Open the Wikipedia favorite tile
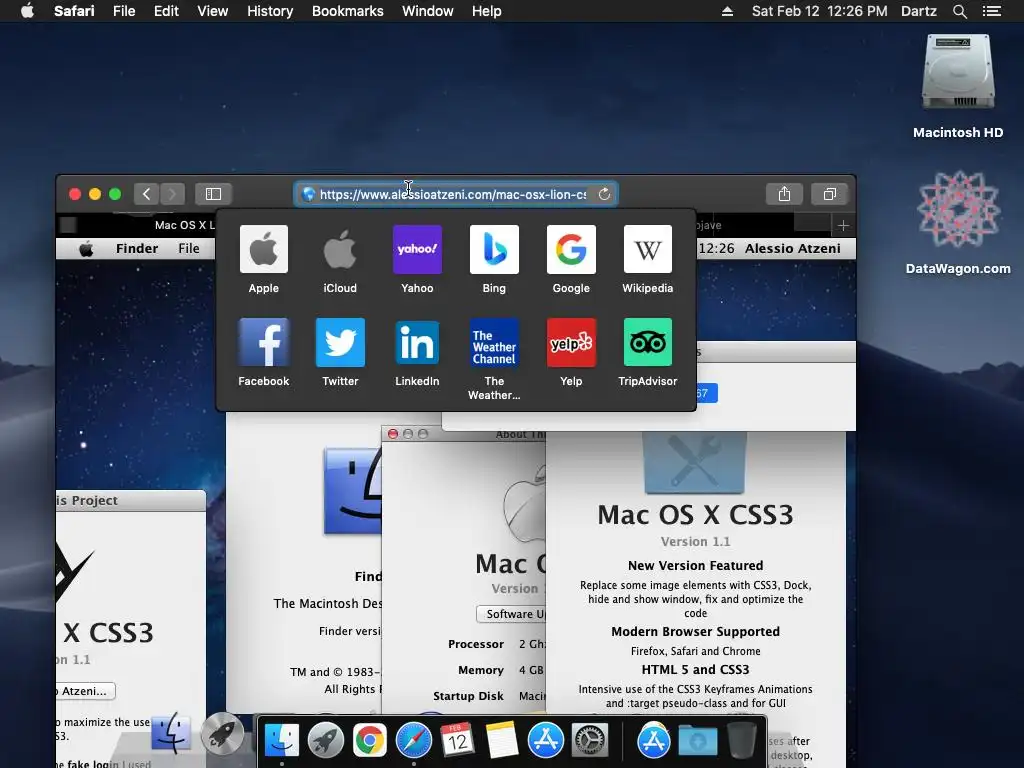Screen dimensions: 1024x768 [647, 259]
